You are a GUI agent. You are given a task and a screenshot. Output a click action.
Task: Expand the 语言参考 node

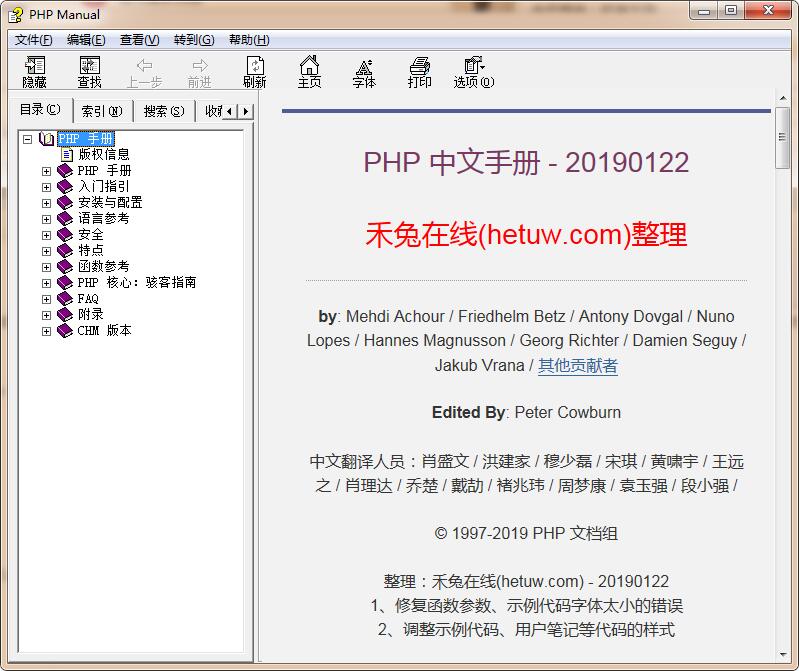coord(46,219)
